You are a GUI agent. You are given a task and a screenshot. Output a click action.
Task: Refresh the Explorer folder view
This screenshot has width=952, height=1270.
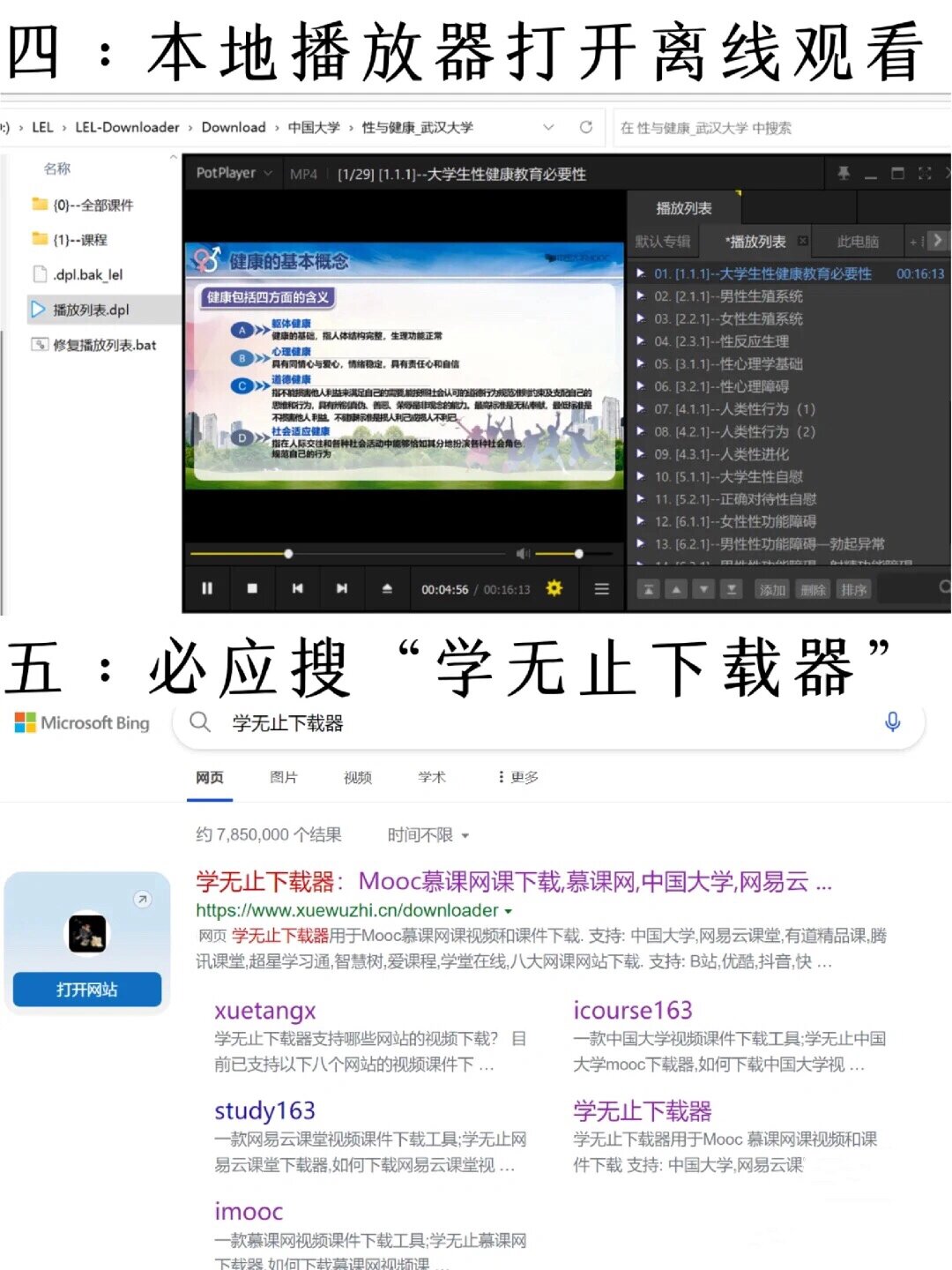pos(585,127)
